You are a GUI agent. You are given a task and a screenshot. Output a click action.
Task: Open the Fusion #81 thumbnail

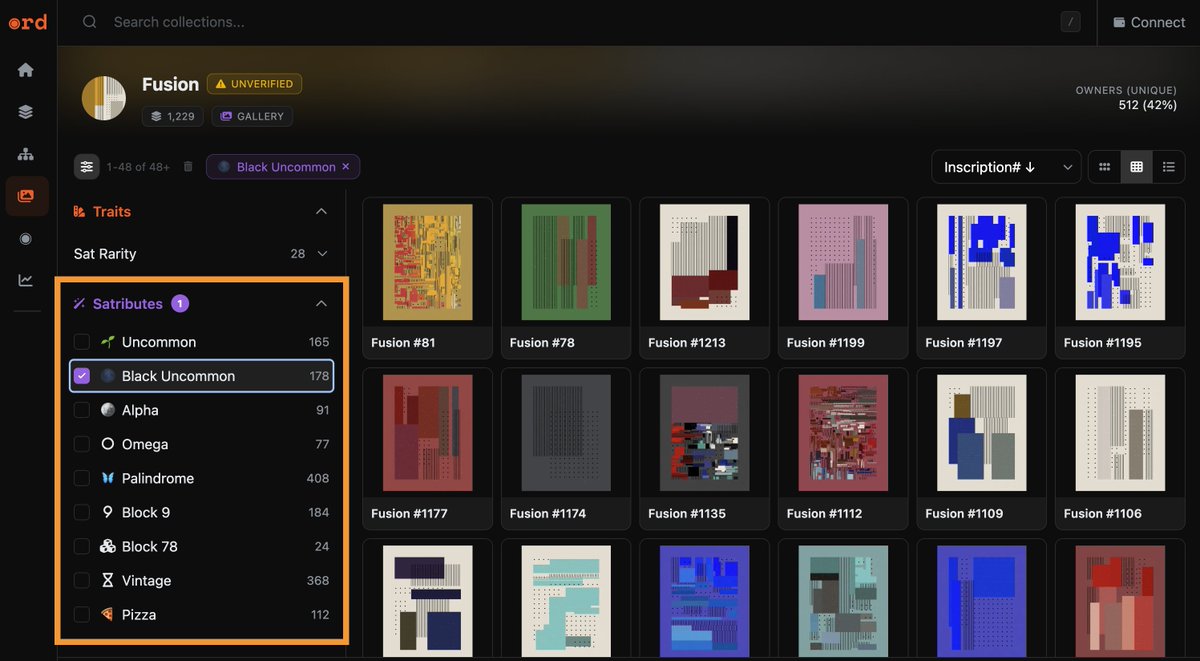tap(428, 262)
